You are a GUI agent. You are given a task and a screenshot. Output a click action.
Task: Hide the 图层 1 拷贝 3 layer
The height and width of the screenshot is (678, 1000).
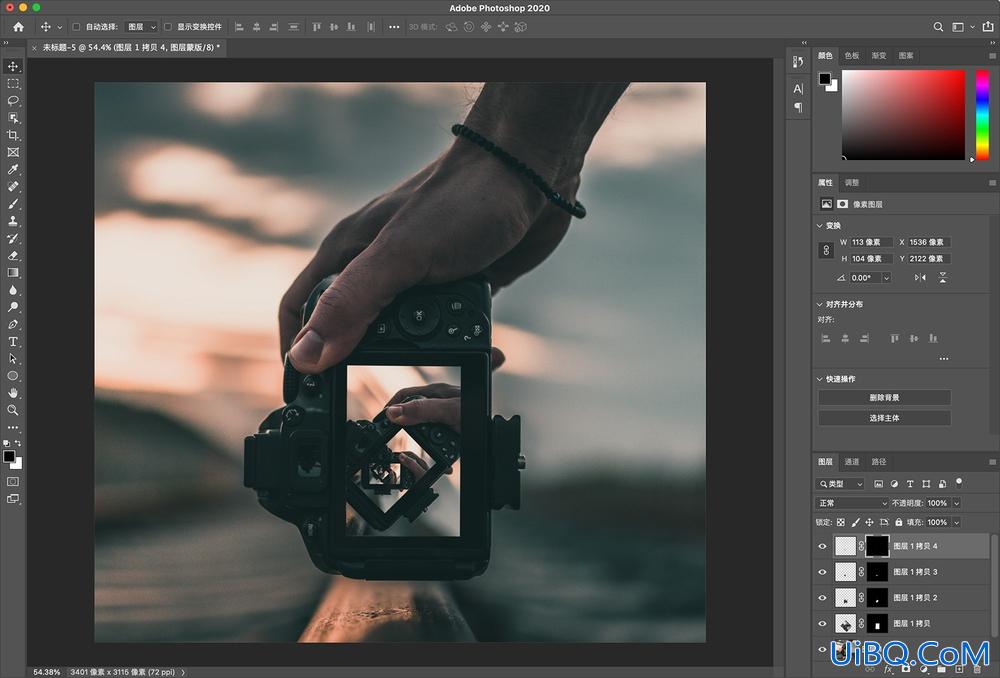[x=822, y=572]
